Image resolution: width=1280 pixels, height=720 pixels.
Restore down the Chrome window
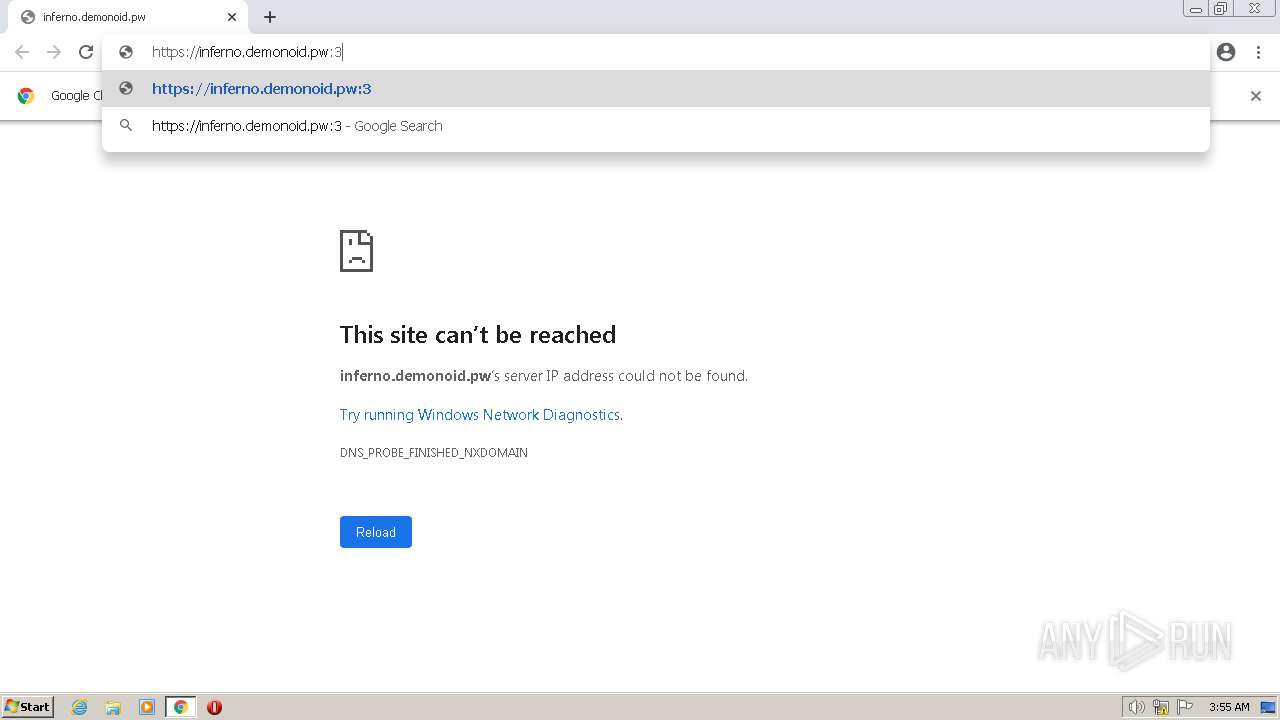[1221, 8]
